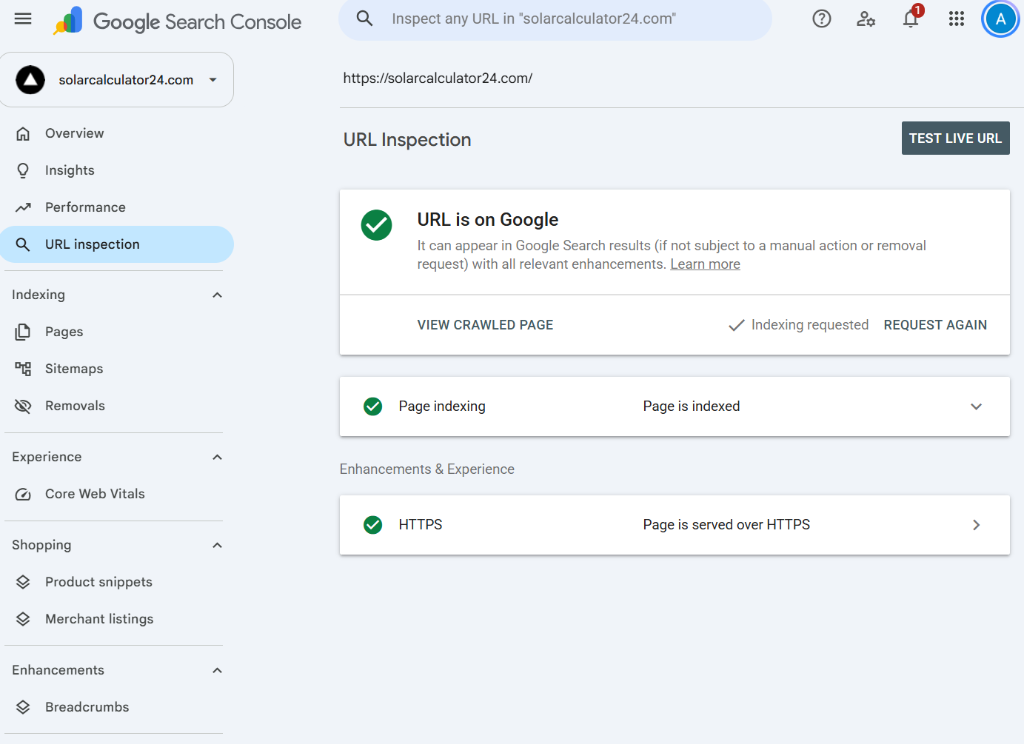Click the Enhancements & Experience heading
1024x744 pixels.
(x=427, y=470)
